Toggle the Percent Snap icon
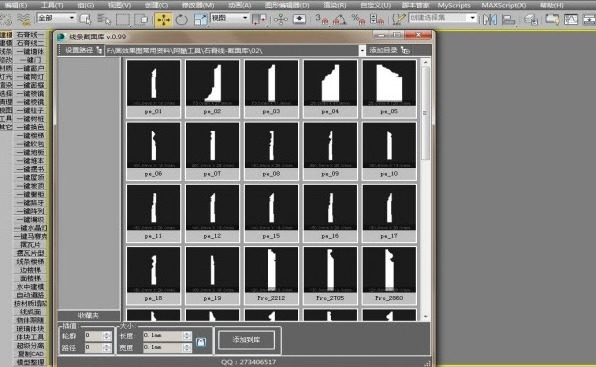 (357, 19)
